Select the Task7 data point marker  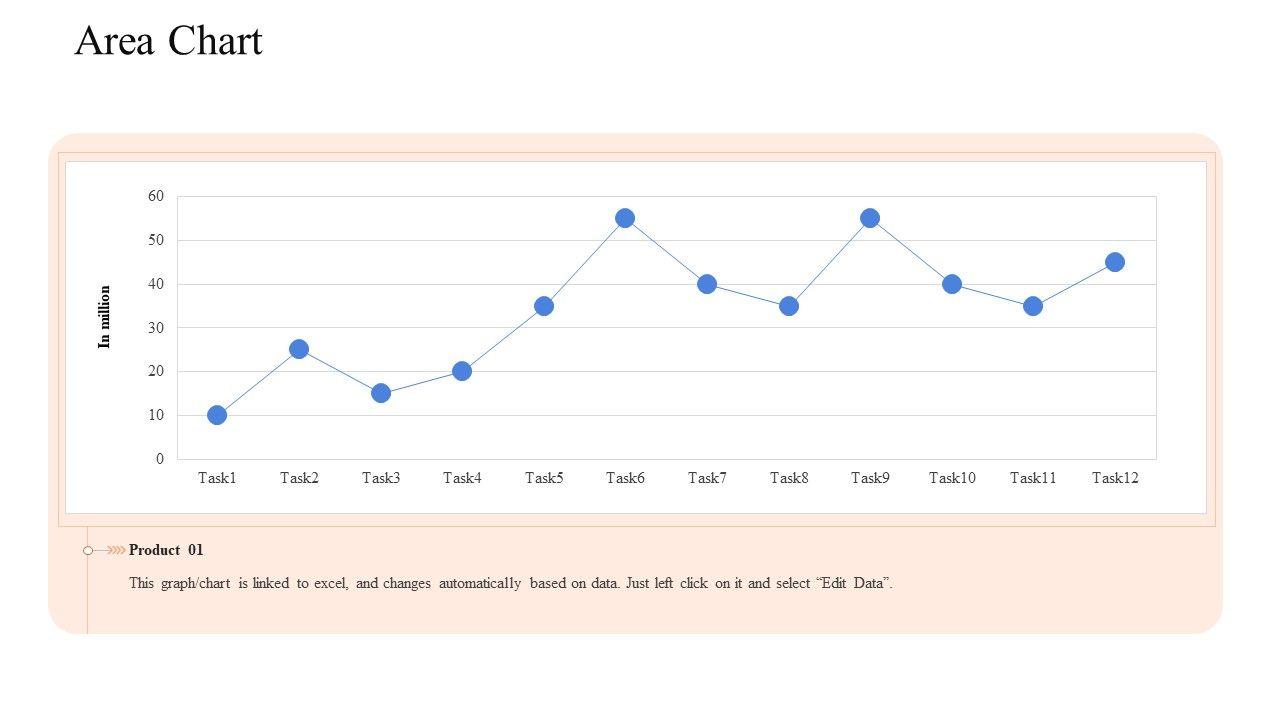point(707,284)
